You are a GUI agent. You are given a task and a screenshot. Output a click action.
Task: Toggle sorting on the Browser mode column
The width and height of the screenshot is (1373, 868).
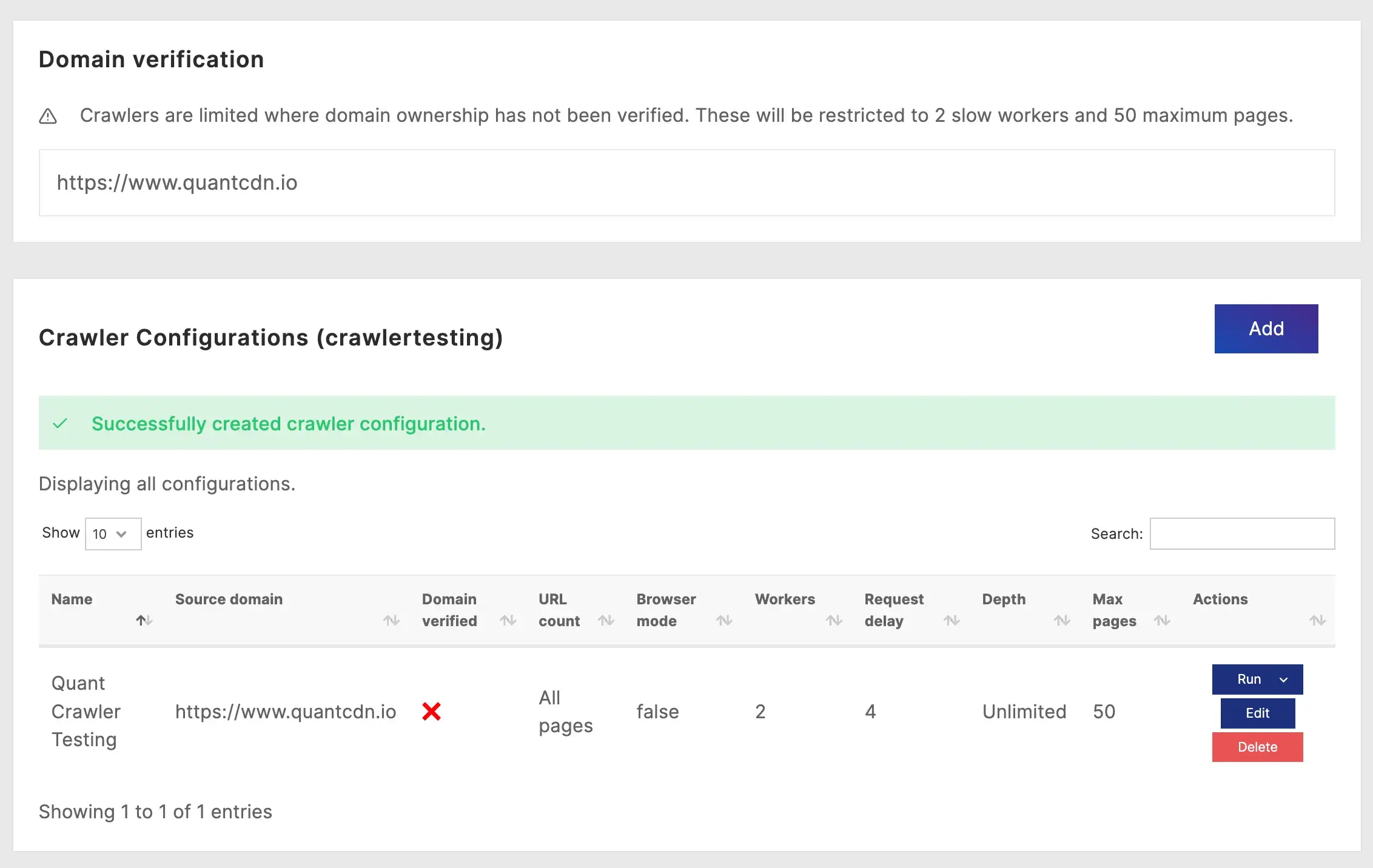point(724,620)
